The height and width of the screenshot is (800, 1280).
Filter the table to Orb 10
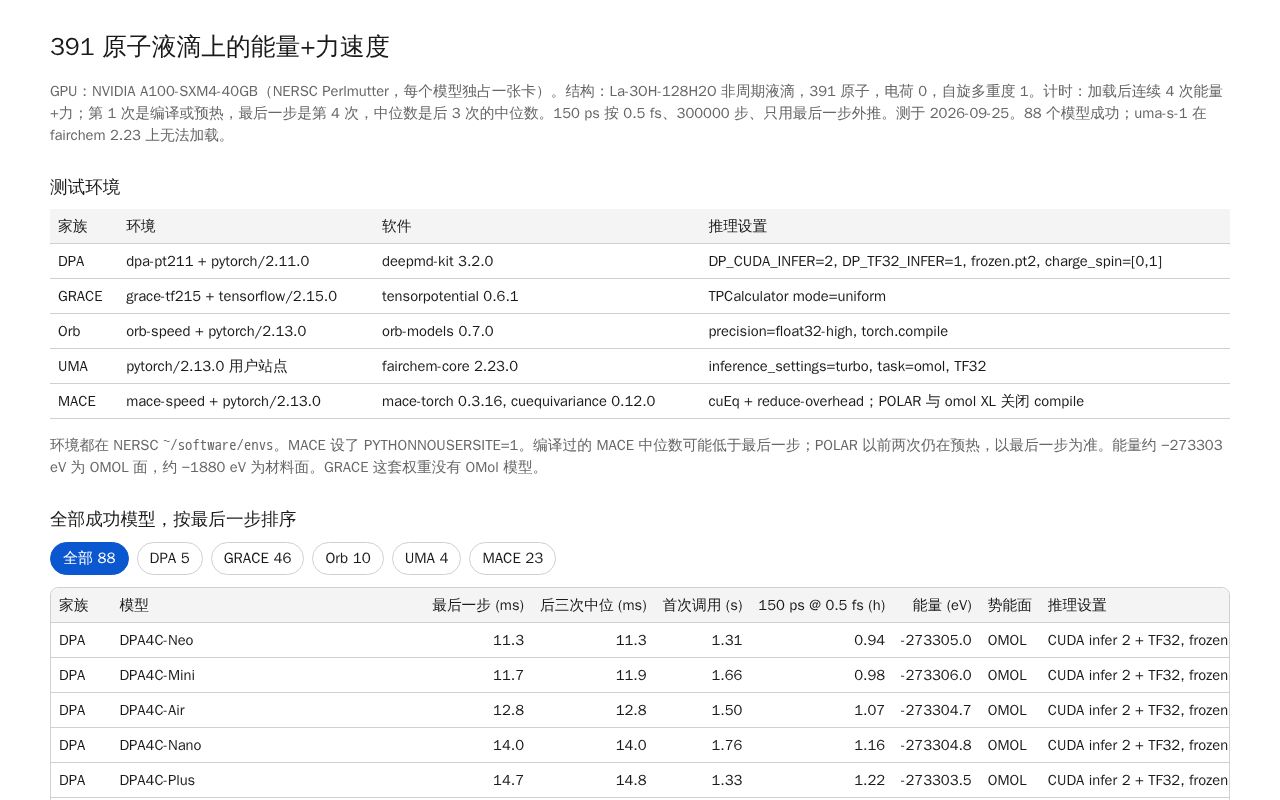(348, 558)
